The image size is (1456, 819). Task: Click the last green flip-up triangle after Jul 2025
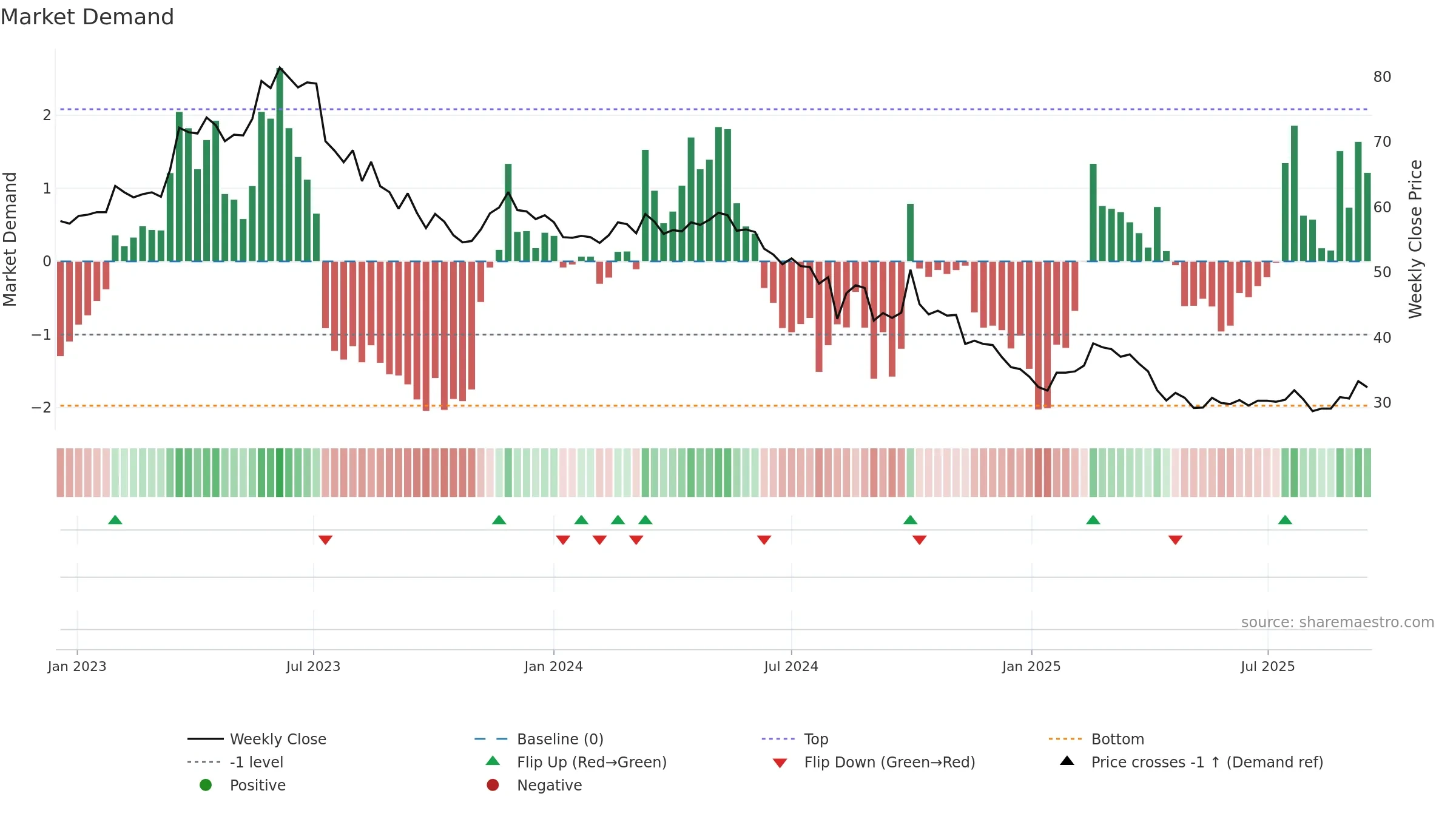pos(1285,520)
